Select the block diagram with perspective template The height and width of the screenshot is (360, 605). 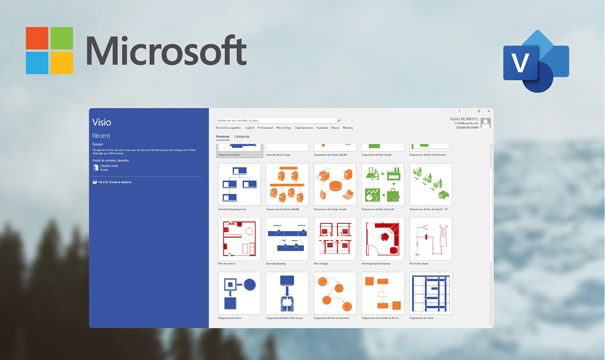[x=287, y=293]
